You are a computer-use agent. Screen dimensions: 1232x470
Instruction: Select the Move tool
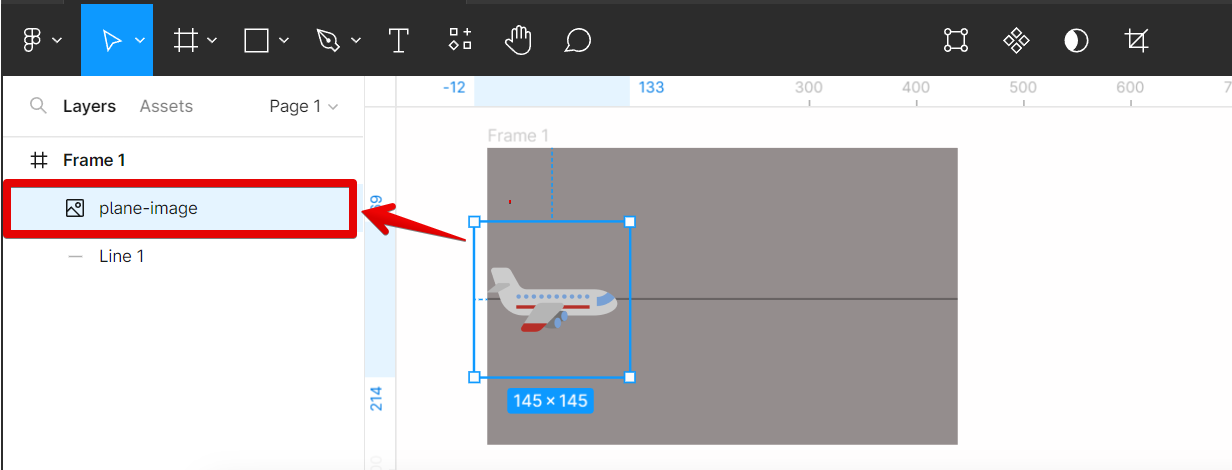[111, 40]
